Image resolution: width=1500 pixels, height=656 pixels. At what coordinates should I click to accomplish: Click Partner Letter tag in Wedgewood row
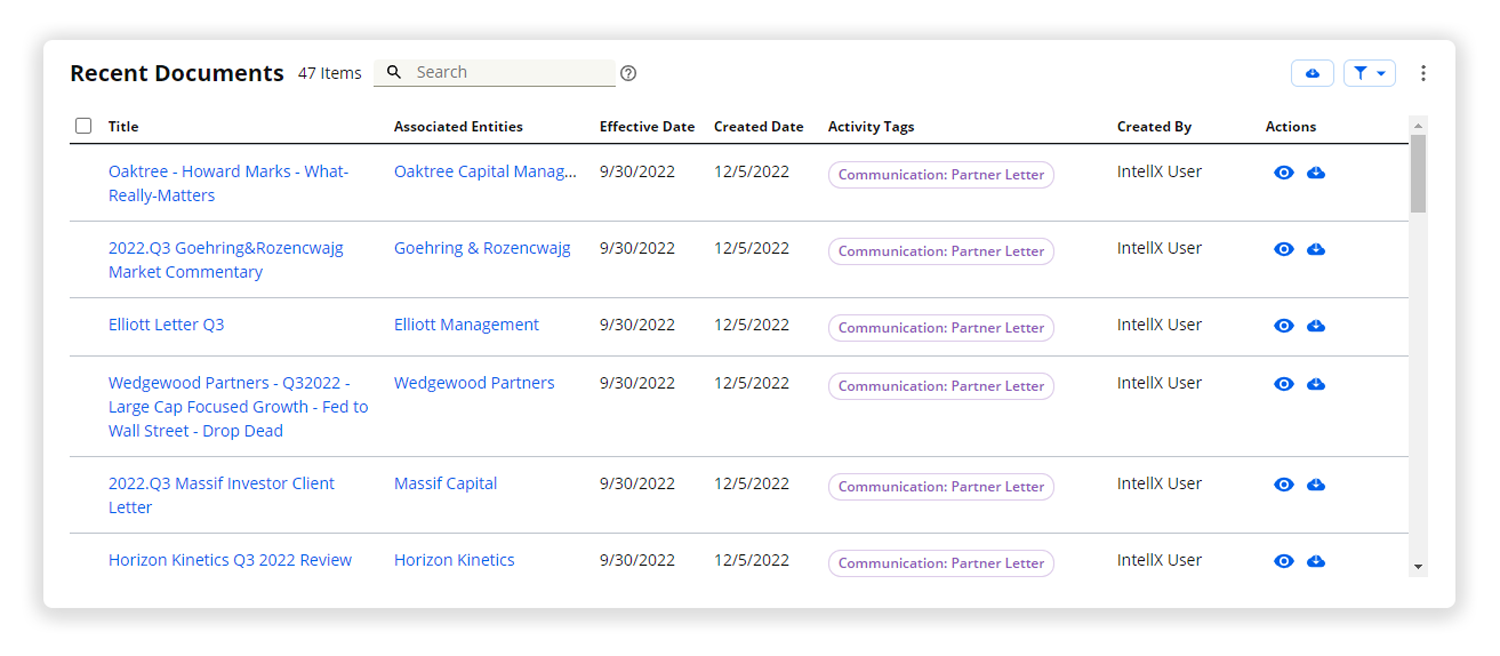941,386
